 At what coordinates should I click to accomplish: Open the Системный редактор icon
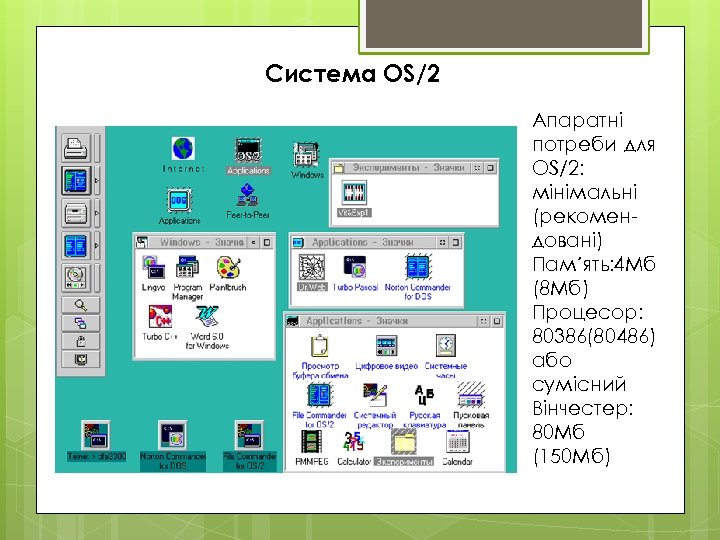click(x=375, y=395)
